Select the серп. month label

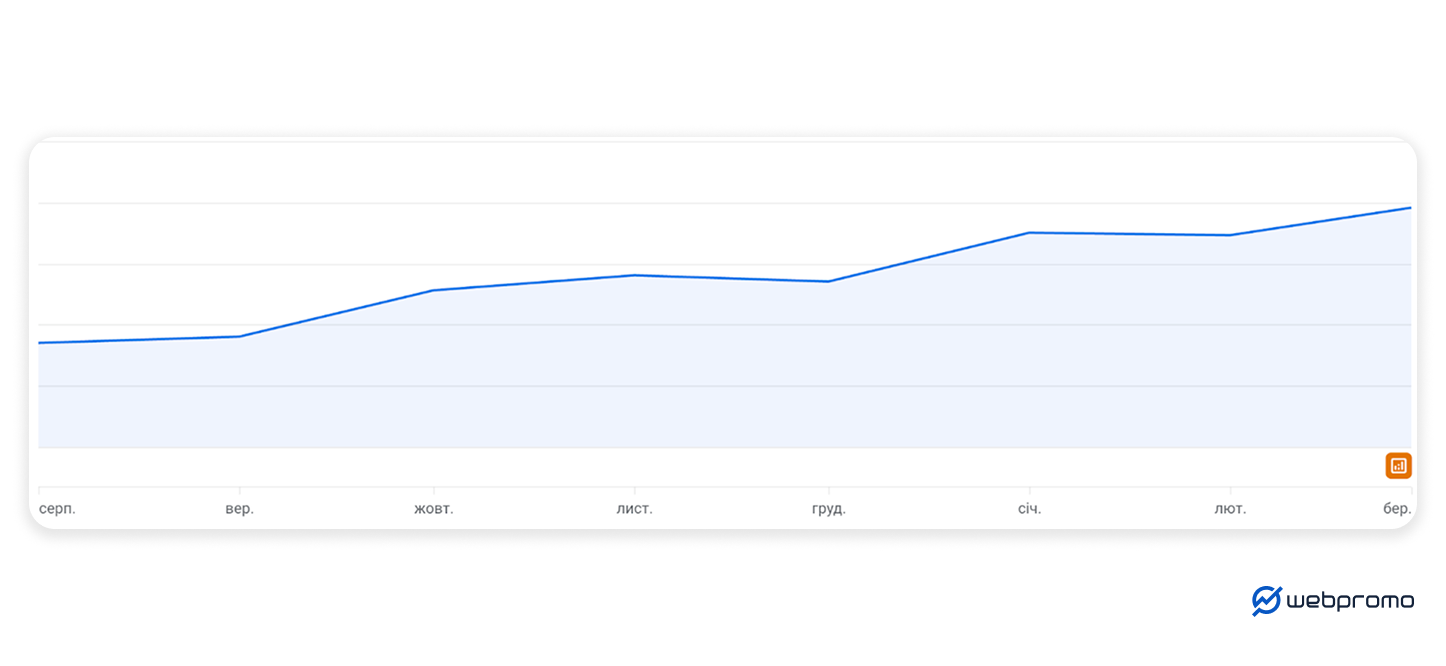[x=57, y=509]
